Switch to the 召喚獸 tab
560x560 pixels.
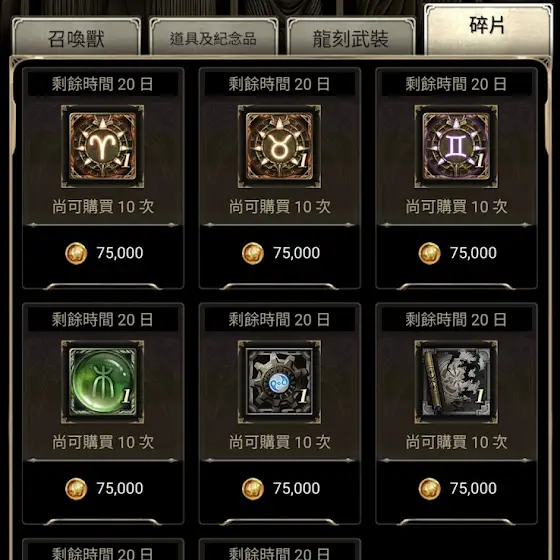76,37
